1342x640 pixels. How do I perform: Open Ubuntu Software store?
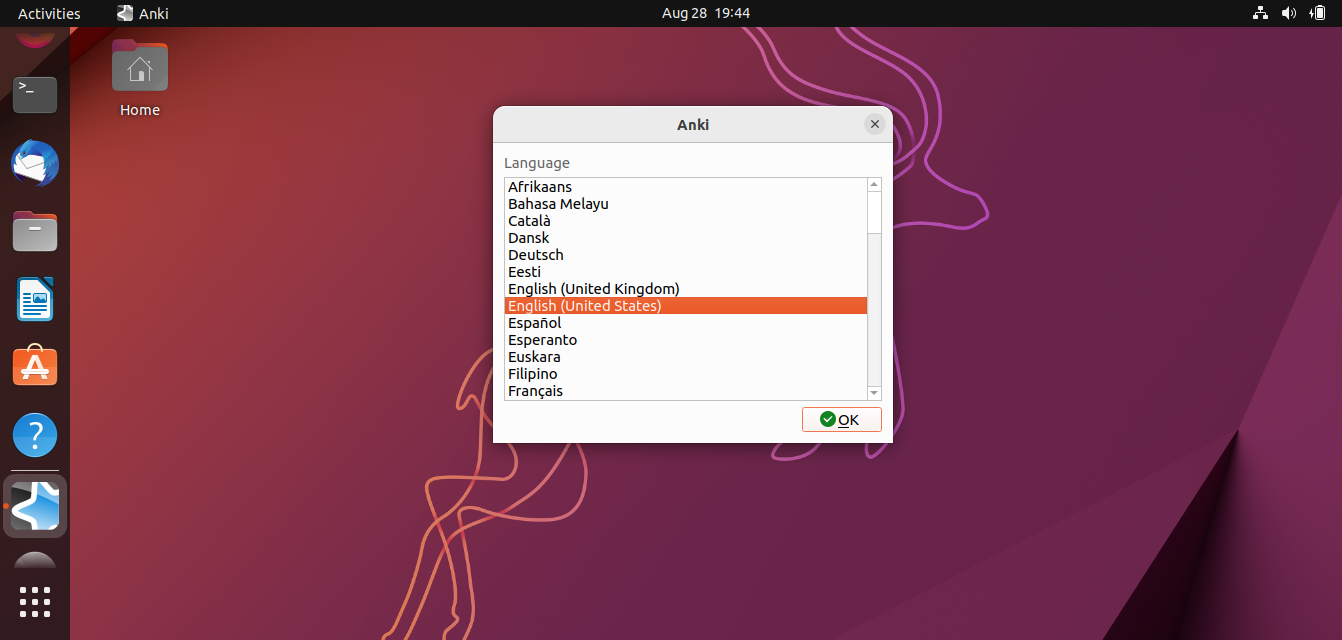pyautogui.click(x=34, y=367)
